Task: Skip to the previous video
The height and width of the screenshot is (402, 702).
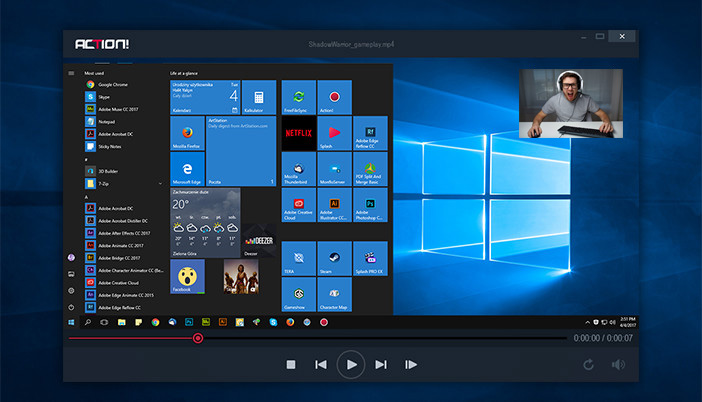Action: click(321, 365)
